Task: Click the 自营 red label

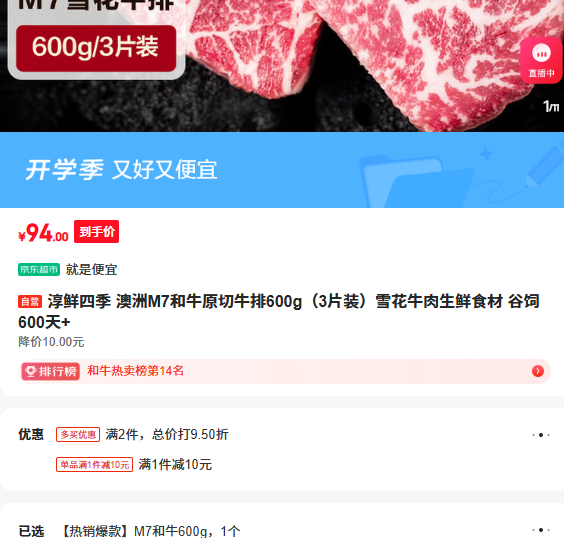Action: click(30, 301)
